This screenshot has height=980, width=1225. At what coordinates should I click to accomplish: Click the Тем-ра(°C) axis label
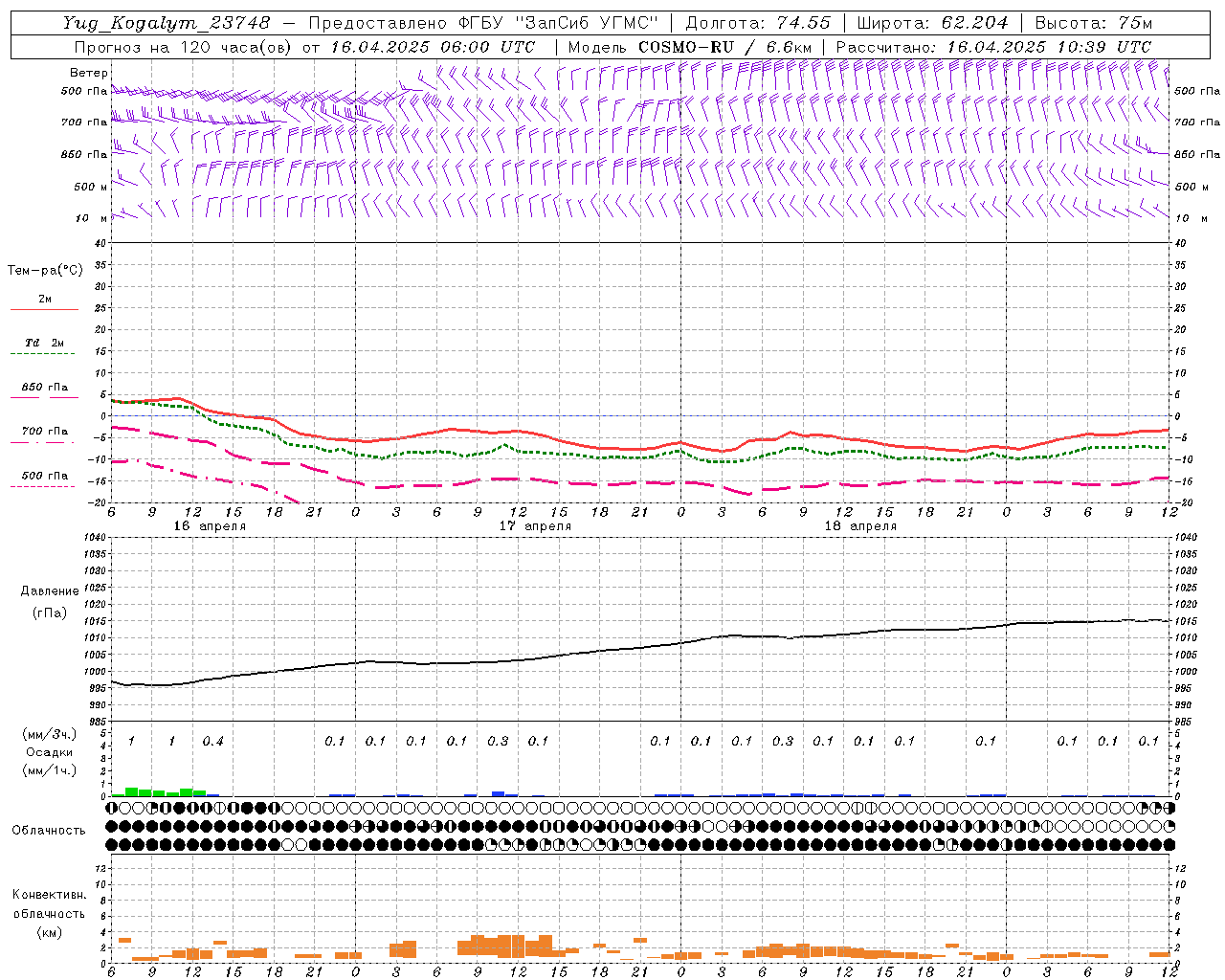click(45, 271)
